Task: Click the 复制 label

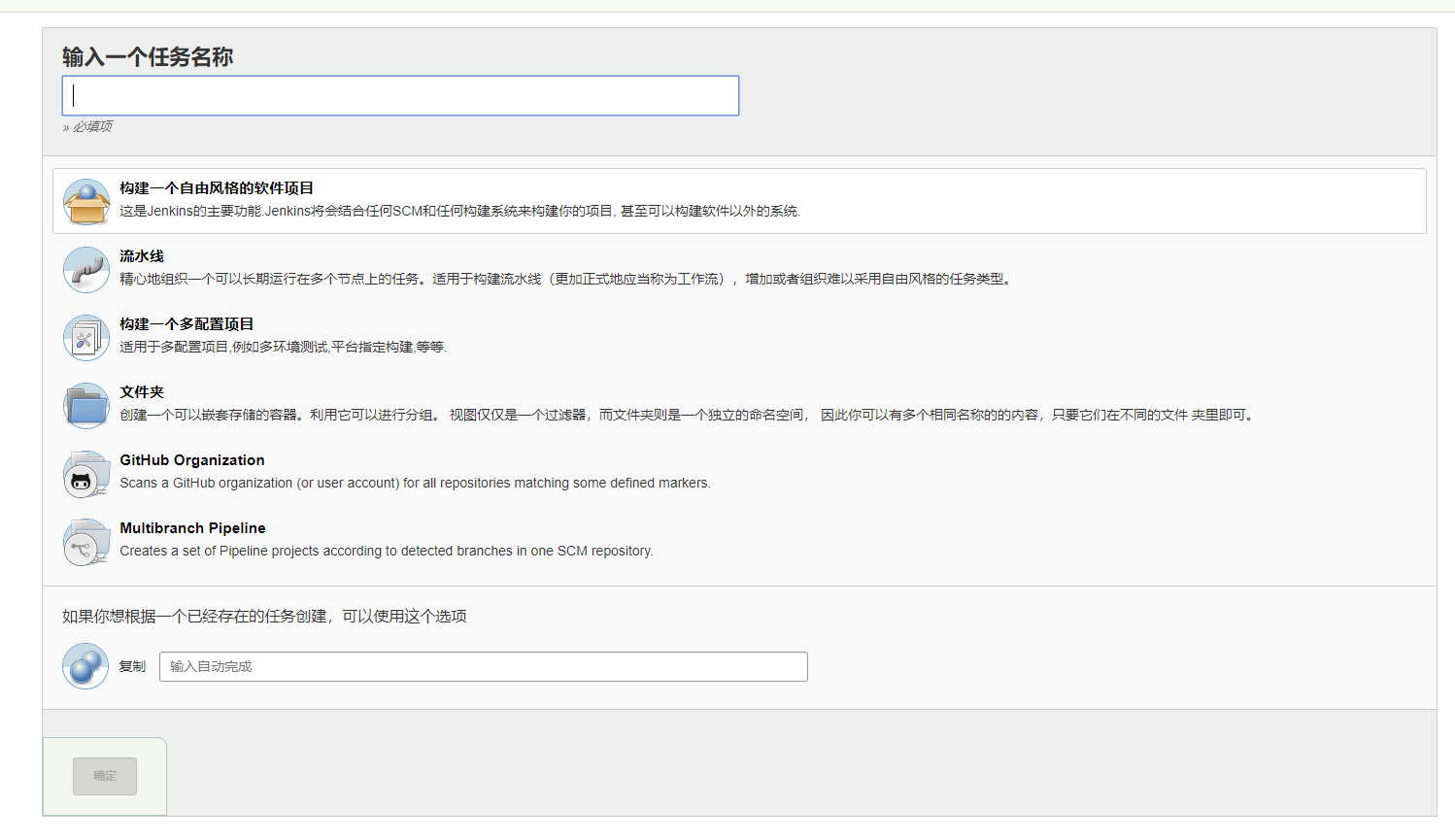Action: (132, 666)
